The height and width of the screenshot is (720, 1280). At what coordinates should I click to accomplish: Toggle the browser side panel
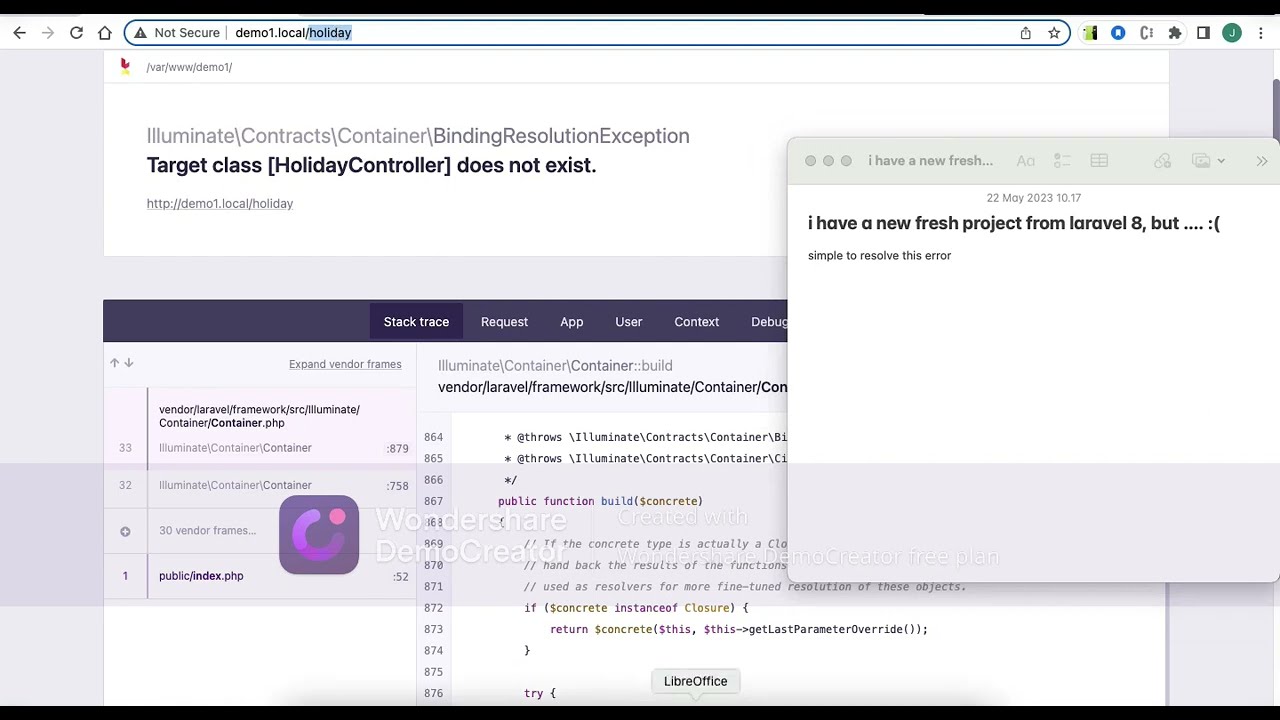click(x=1203, y=33)
